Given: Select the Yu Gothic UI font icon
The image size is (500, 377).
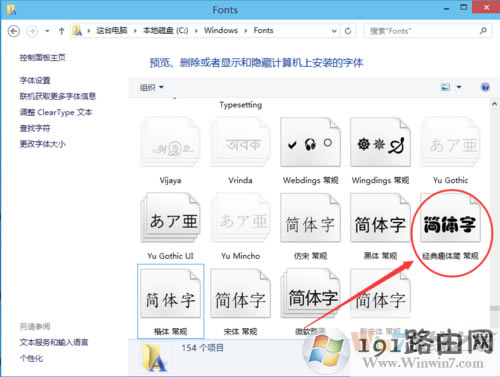Looking at the screenshot, I should (x=171, y=218).
